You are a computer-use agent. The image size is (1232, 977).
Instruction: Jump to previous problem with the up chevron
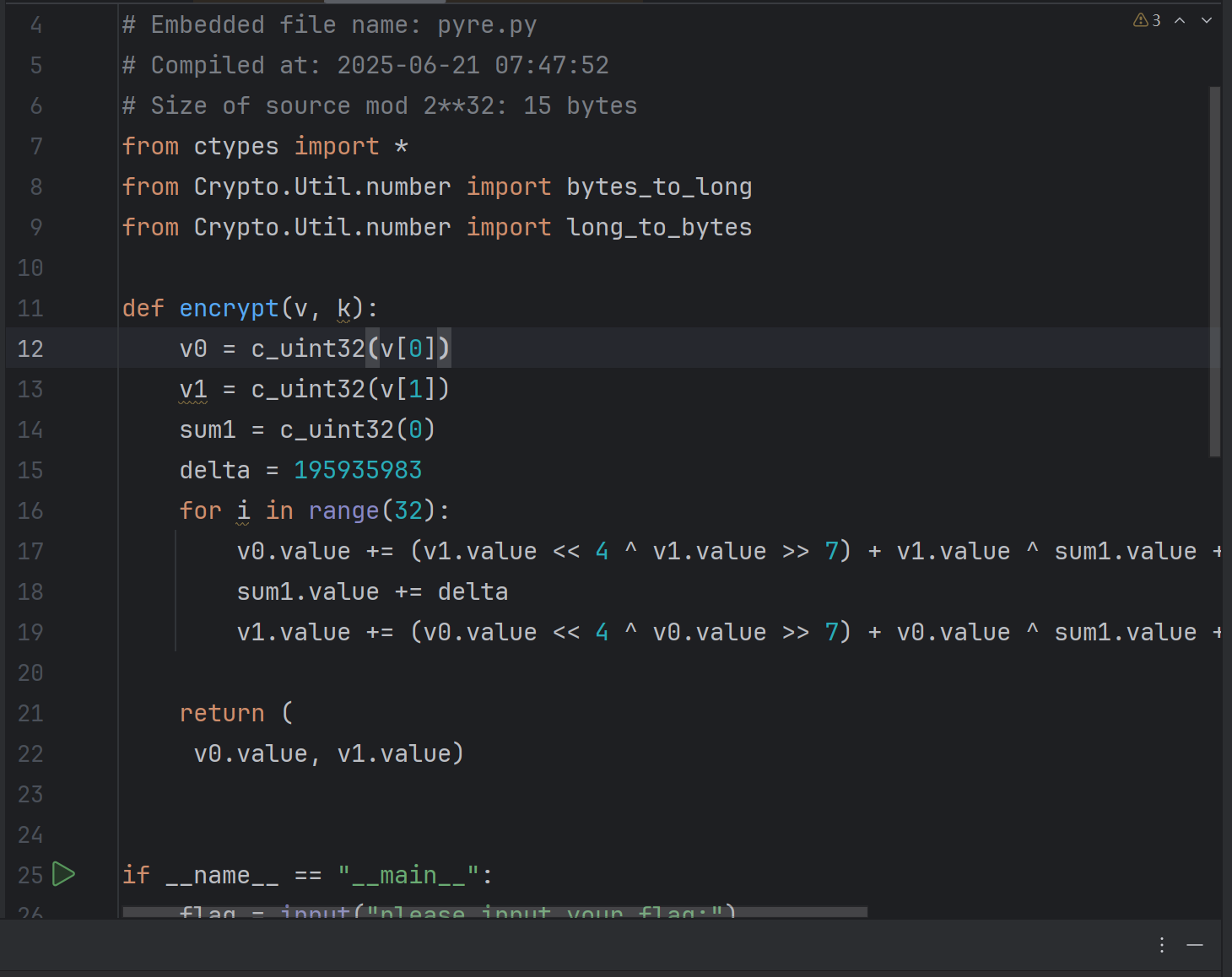click(1180, 20)
